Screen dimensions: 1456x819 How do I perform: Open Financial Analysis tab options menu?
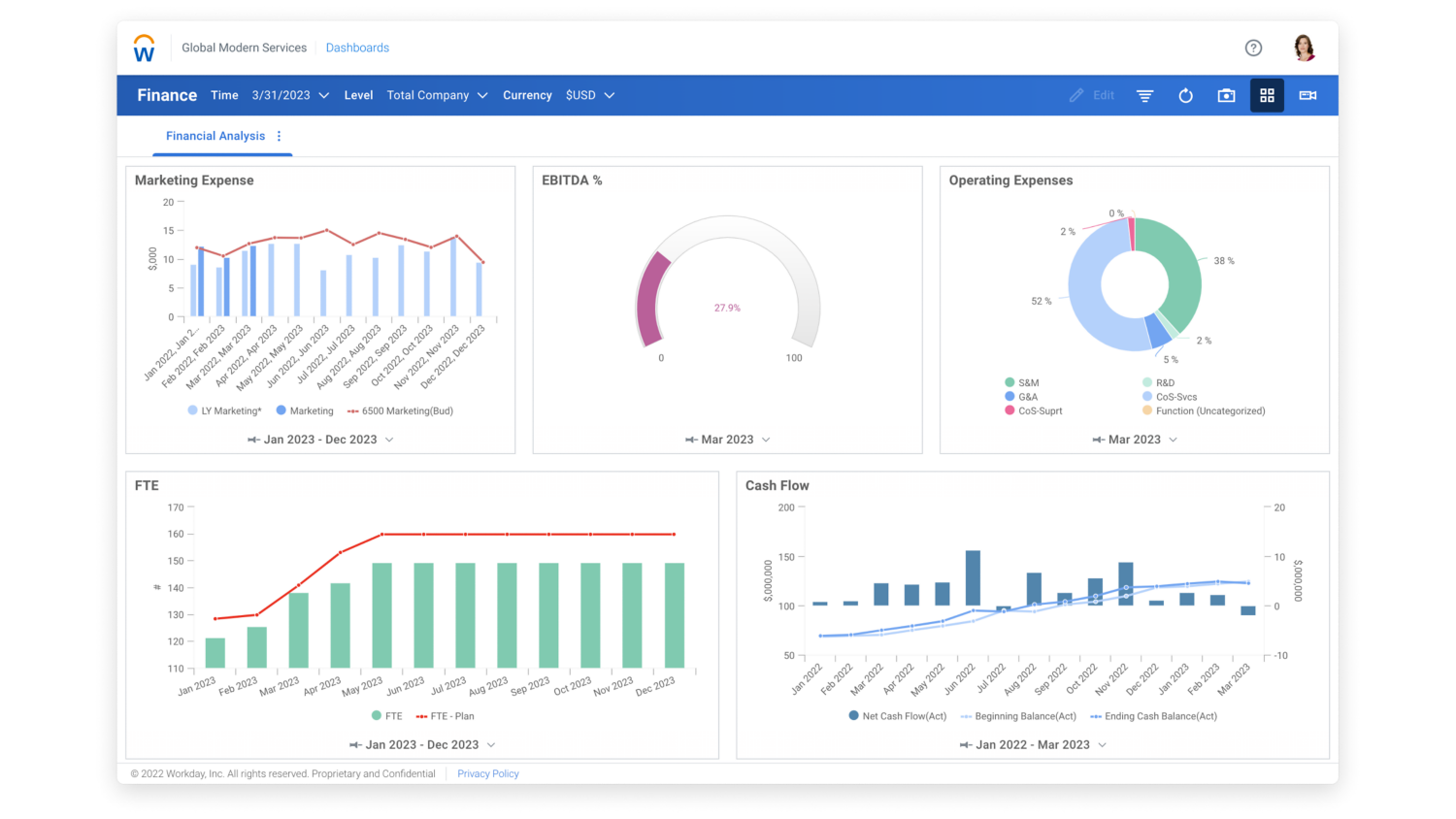point(279,137)
